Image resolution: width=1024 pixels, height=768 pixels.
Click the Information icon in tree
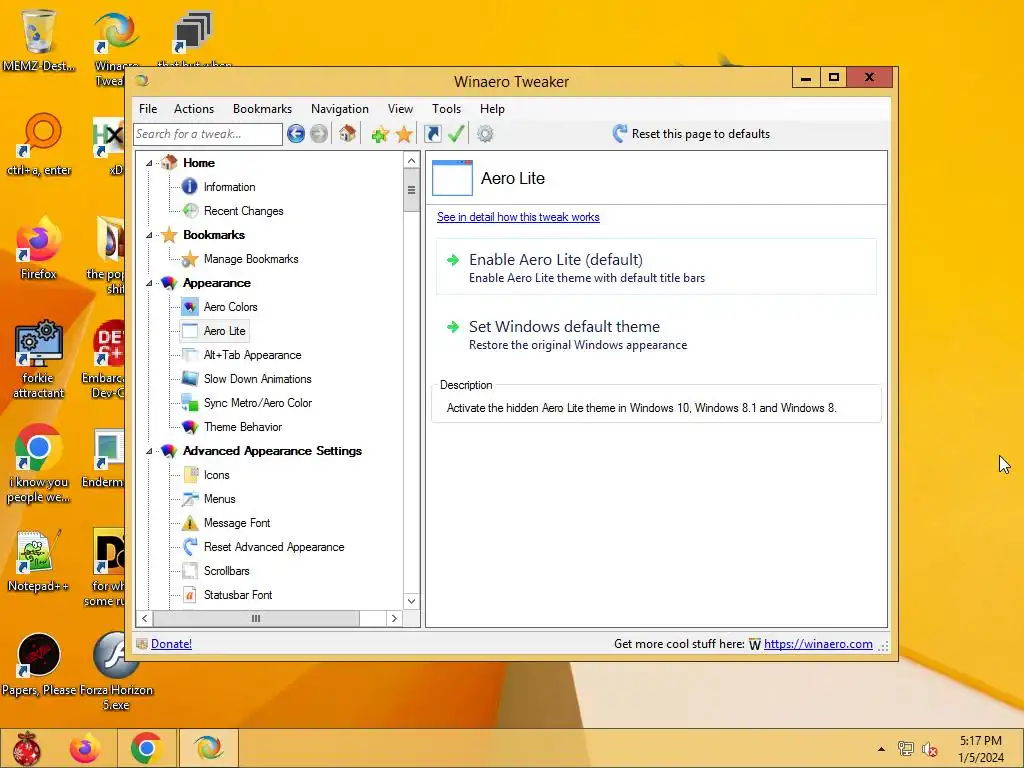pyautogui.click(x=189, y=187)
